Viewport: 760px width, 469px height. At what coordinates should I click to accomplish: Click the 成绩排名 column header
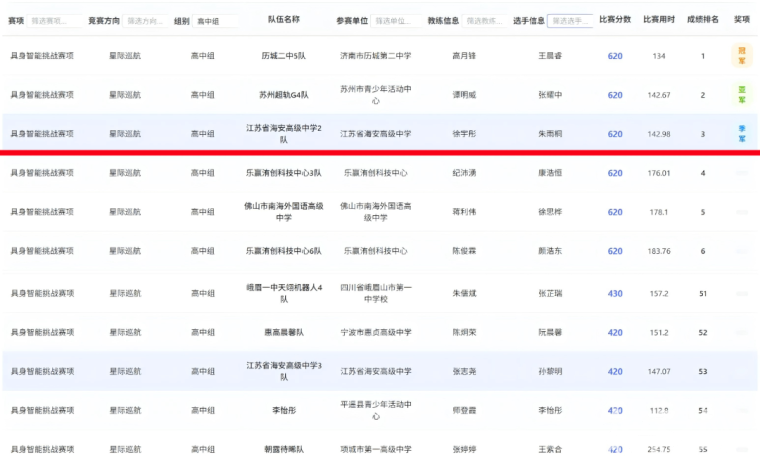coord(703,19)
